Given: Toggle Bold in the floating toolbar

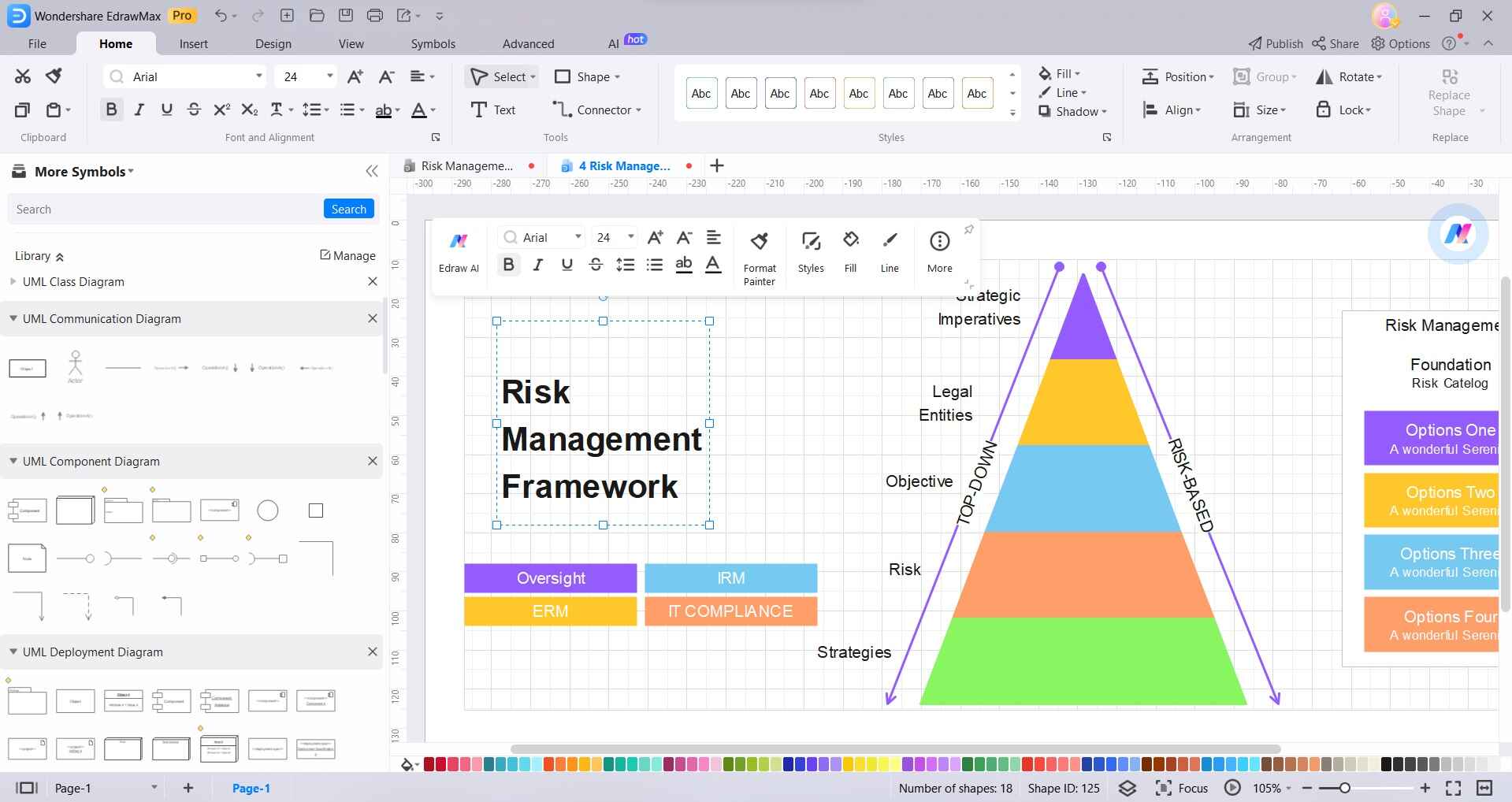Looking at the screenshot, I should pyautogui.click(x=509, y=265).
